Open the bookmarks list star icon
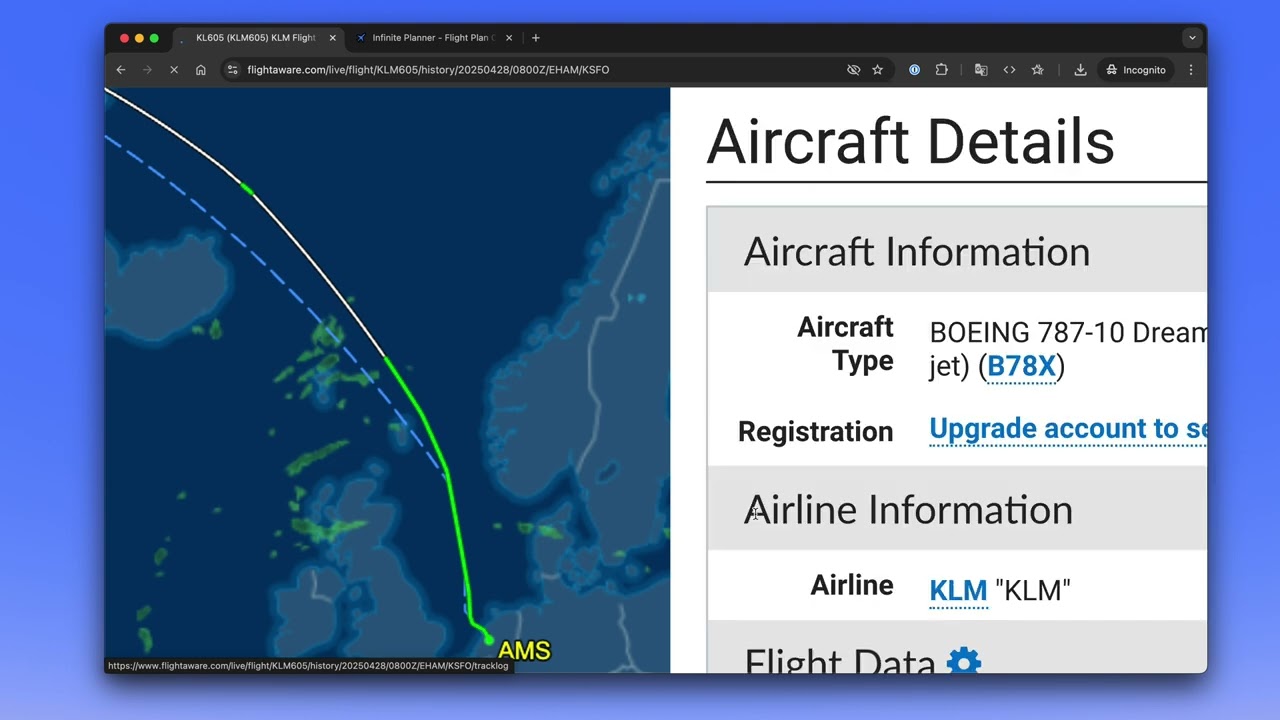The height and width of the screenshot is (720, 1280). (x=1038, y=70)
